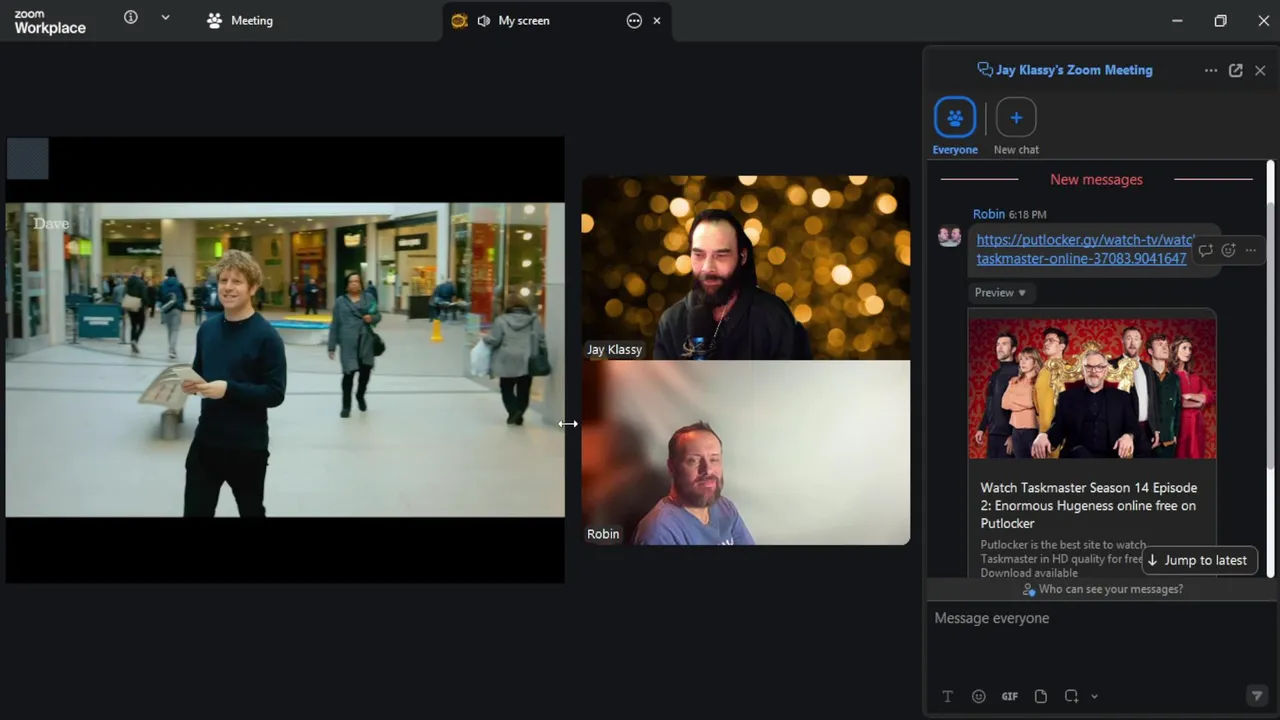Minimize the Zoom window
1280x720 pixels.
click(1177, 20)
